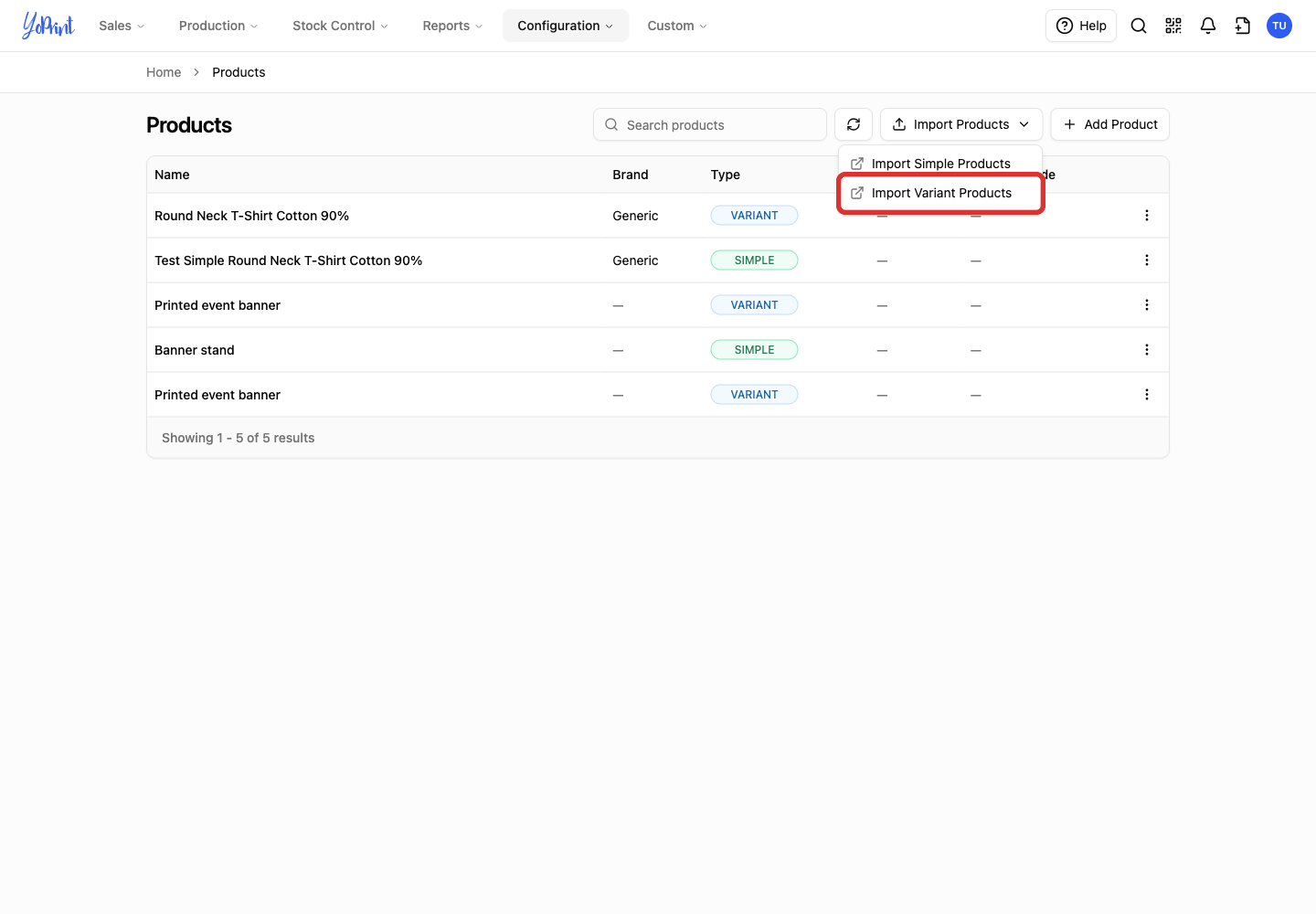Open notifications bell icon
Screen dimensions: 1316x914
1208,26
